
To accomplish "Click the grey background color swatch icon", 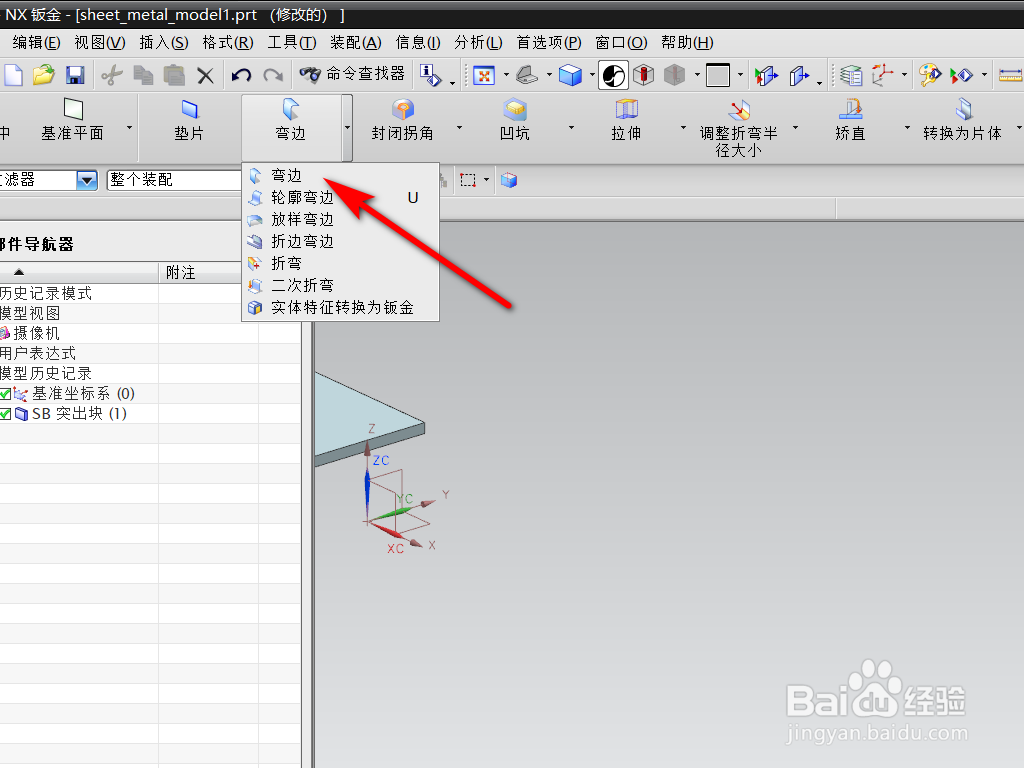I will pyautogui.click(x=718, y=75).
